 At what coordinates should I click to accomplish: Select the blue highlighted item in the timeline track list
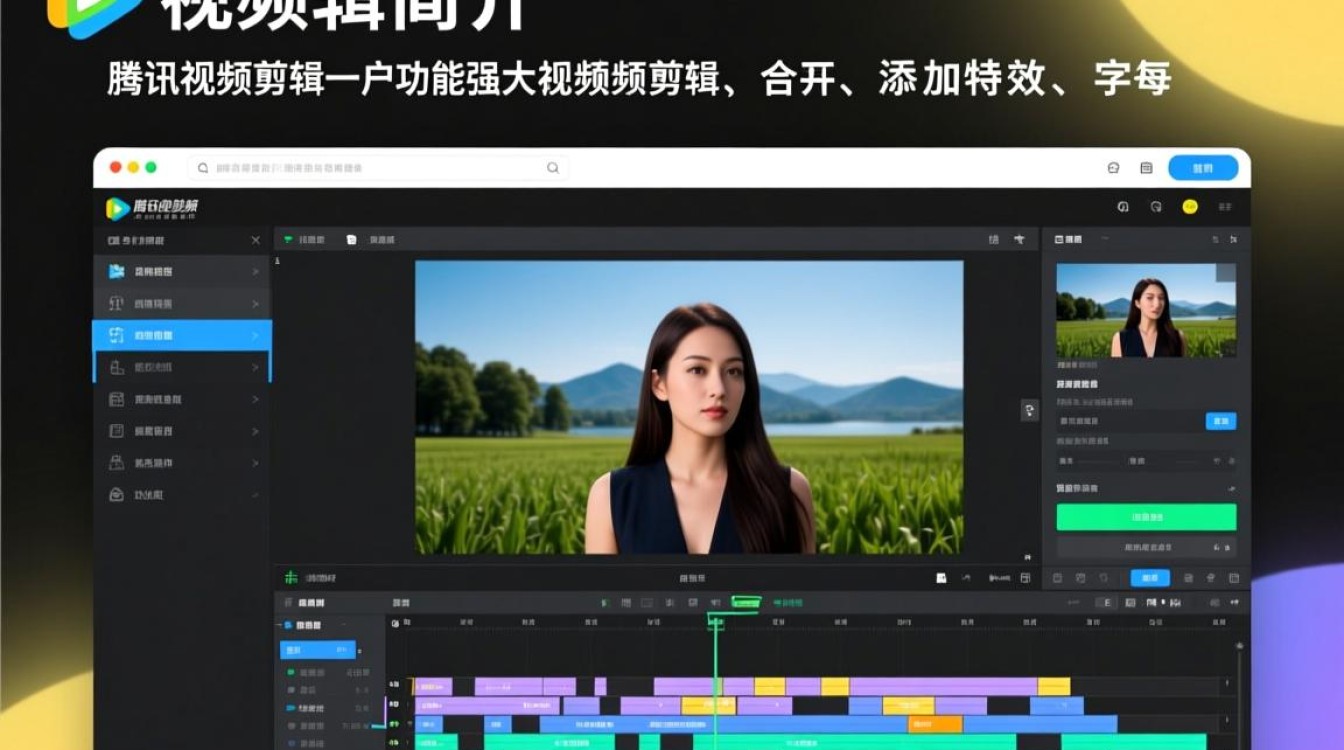(317, 650)
